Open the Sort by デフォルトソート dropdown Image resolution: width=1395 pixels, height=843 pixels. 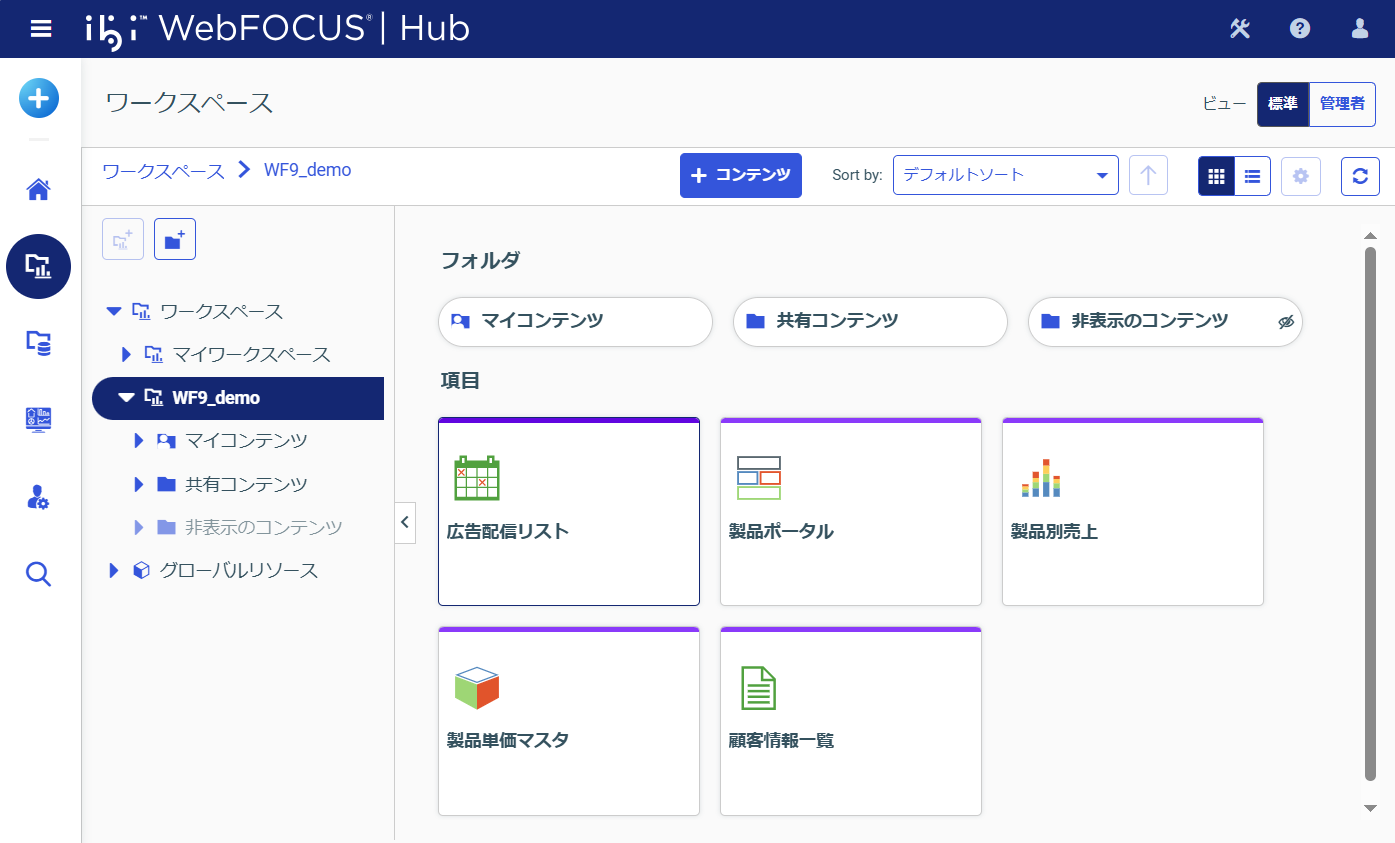[x=1005, y=175]
